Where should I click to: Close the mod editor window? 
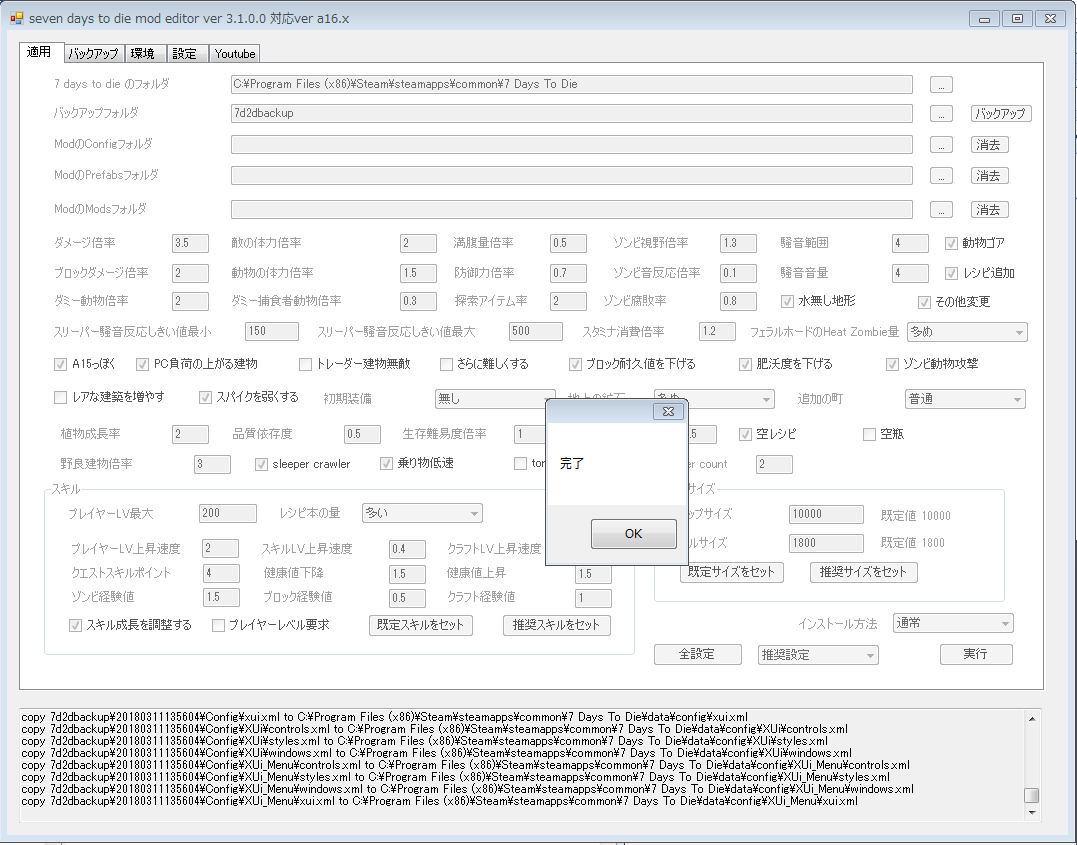[1050, 19]
